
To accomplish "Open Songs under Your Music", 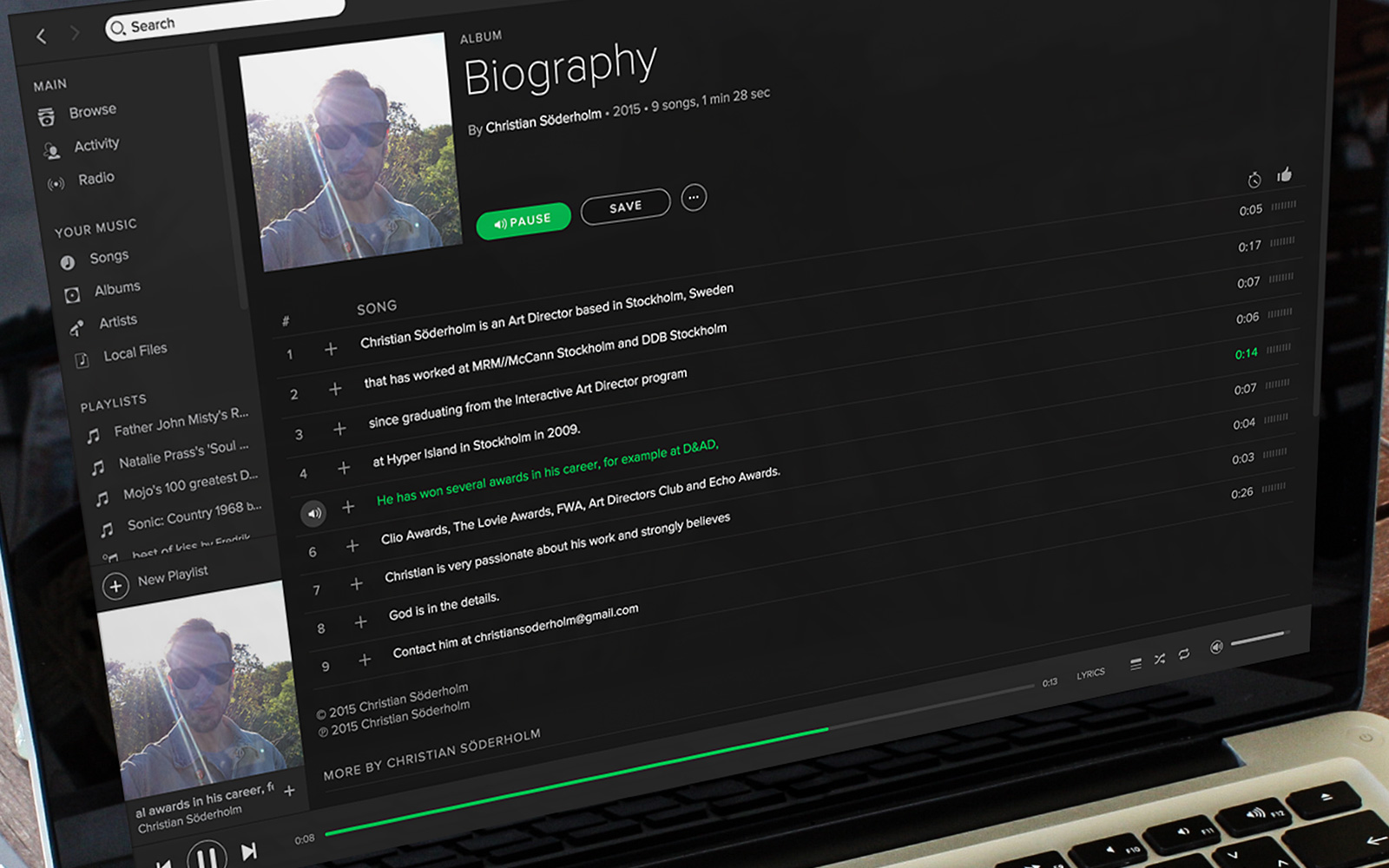I will (109, 257).
